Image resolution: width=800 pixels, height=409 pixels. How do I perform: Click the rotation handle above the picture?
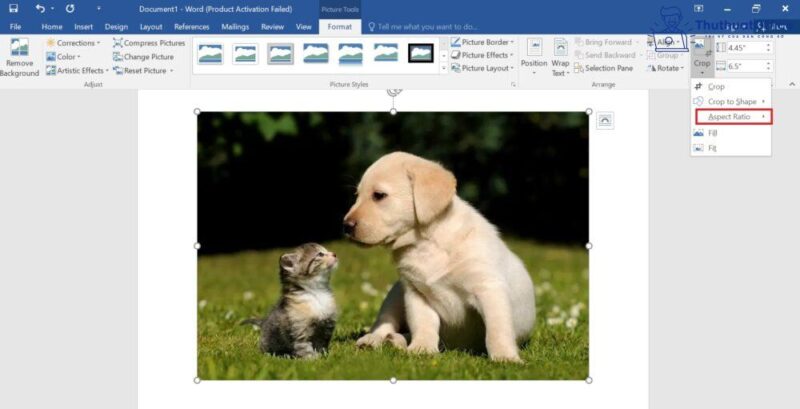[x=393, y=92]
